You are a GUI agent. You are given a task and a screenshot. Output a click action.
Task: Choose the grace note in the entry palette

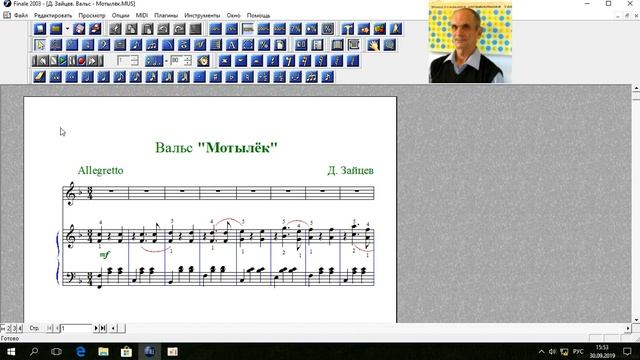pos(327,76)
